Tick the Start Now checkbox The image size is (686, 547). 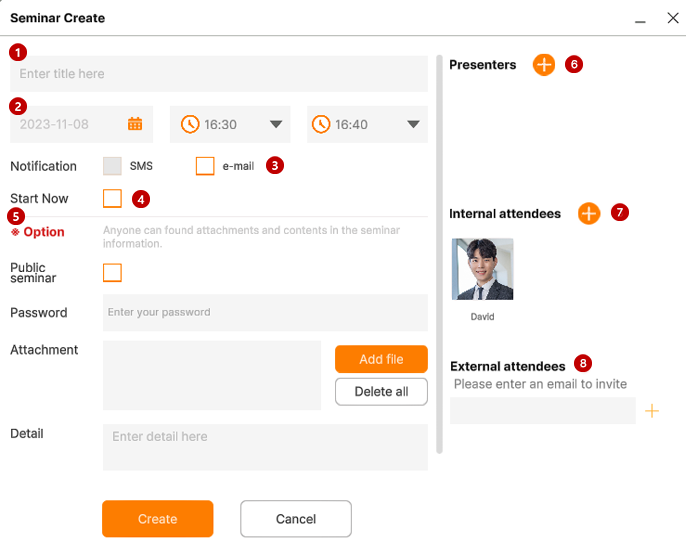pos(112,198)
